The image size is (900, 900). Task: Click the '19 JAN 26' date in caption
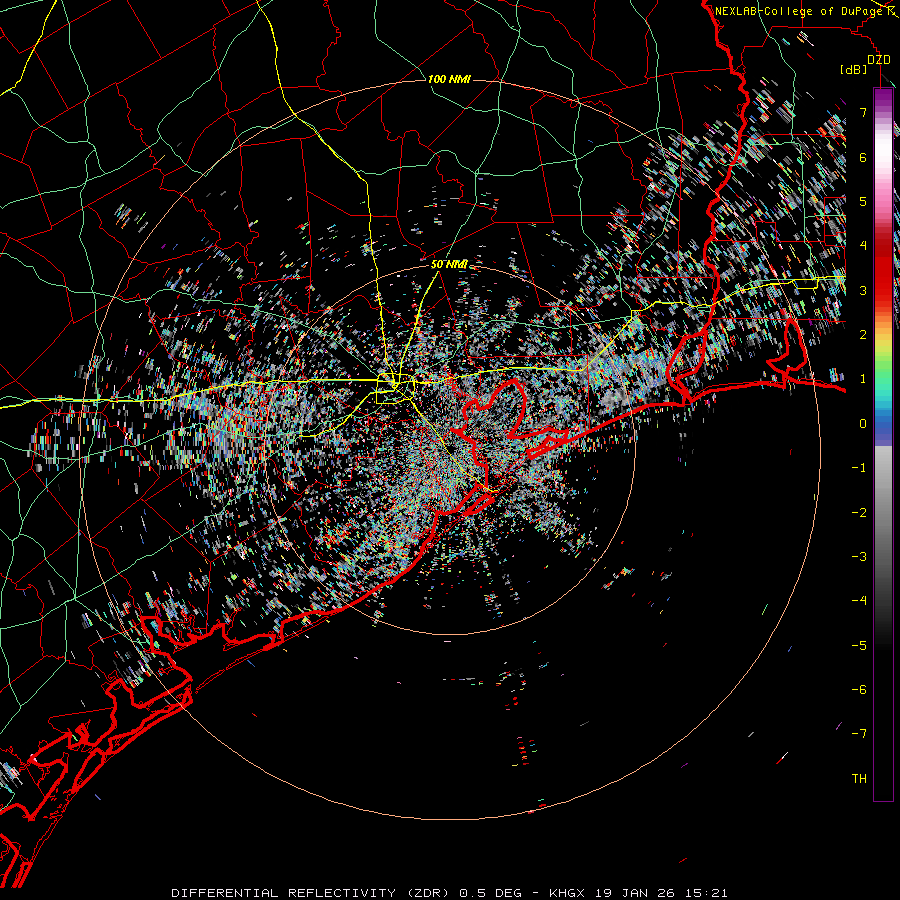[634, 893]
